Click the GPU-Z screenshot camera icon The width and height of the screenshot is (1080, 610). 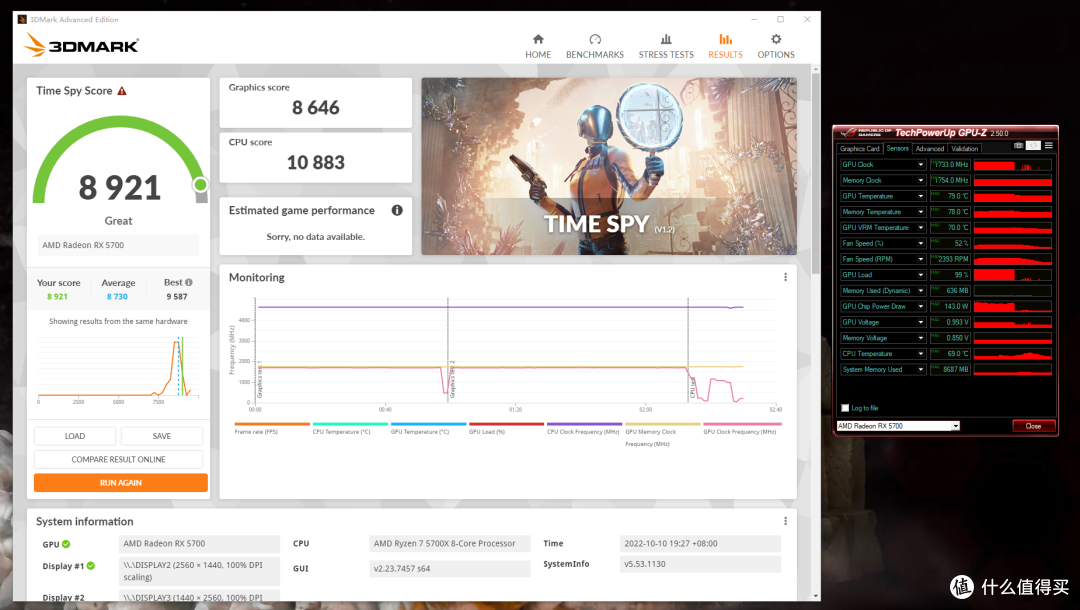tap(1018, 146)
